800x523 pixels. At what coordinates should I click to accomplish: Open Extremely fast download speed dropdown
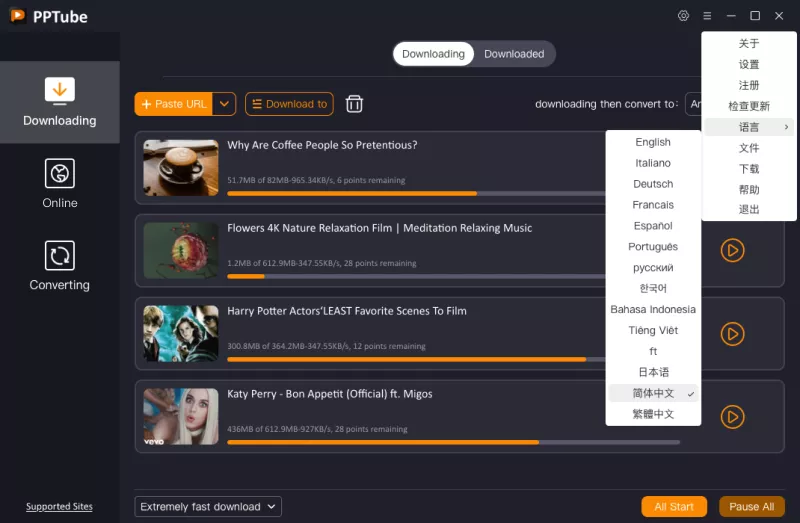coord(208,507)
